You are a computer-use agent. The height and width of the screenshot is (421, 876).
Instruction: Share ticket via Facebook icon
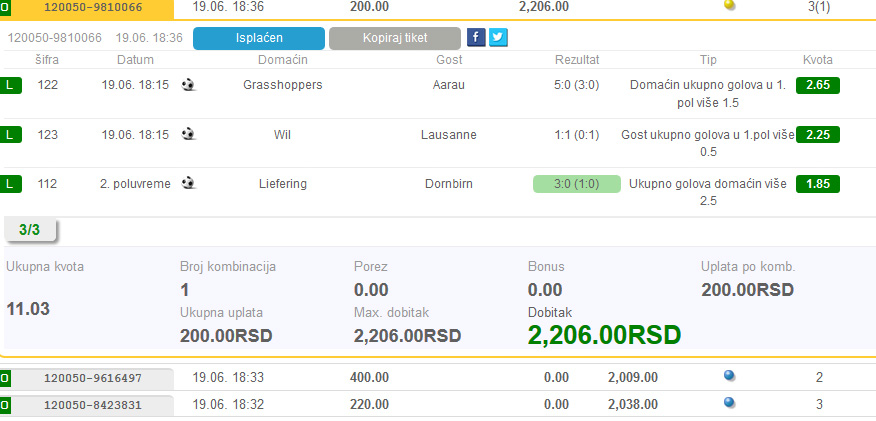click(477, 38)
